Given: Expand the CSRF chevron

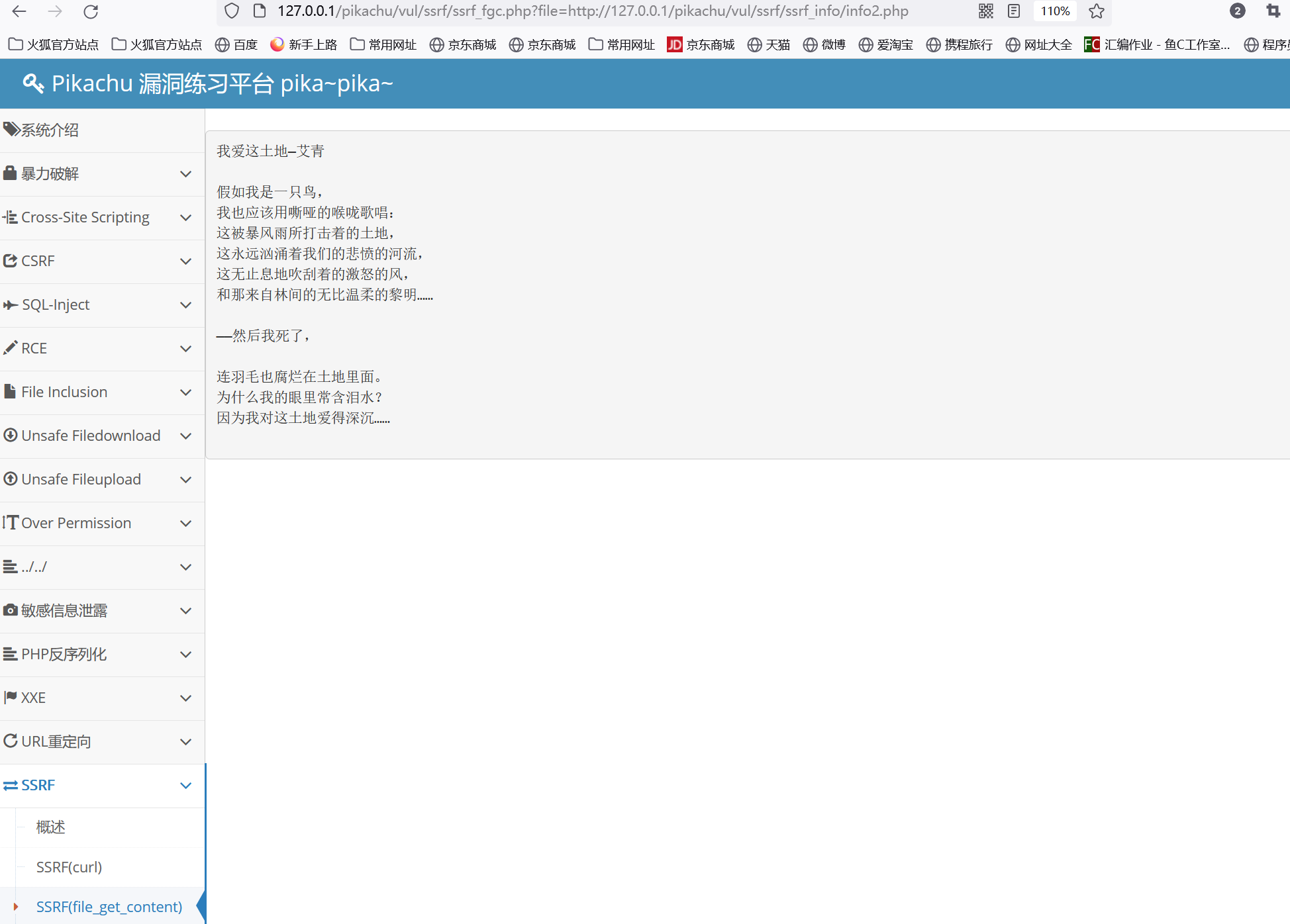Looking at the screenshot, I should [x=186, y=261].
